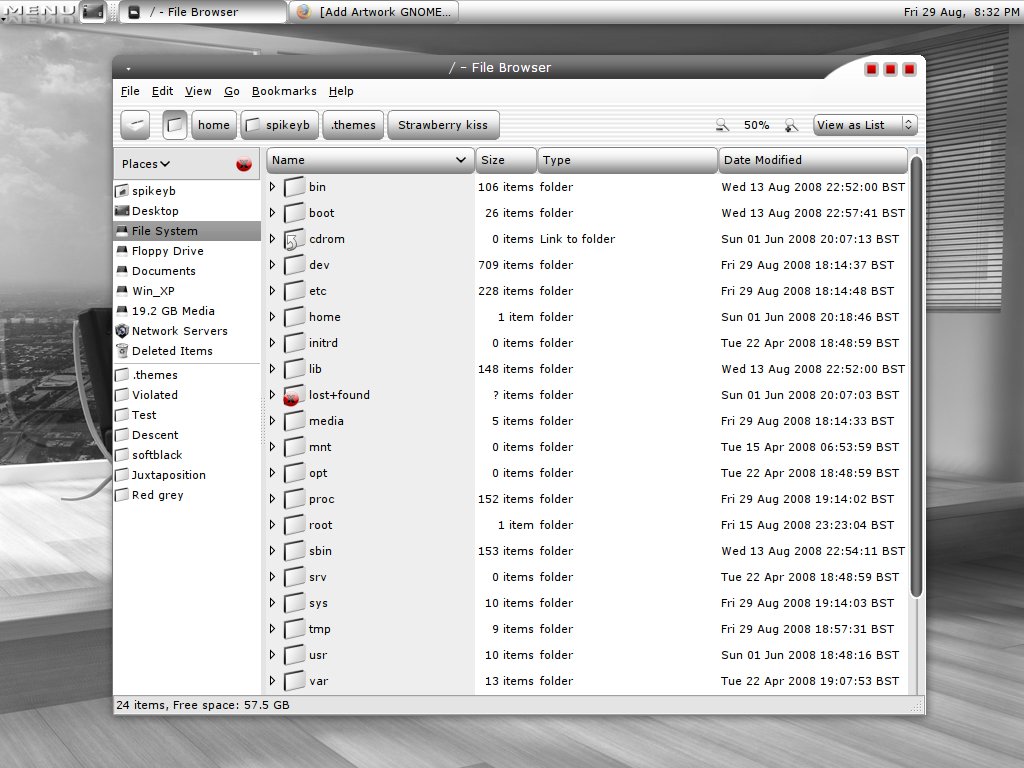Click the clock in the top panel
Screen dimensions: 1024x768
[961, 12]
